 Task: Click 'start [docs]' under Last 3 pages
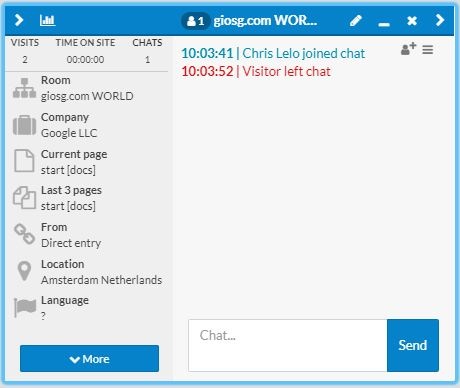pos(68,206)
